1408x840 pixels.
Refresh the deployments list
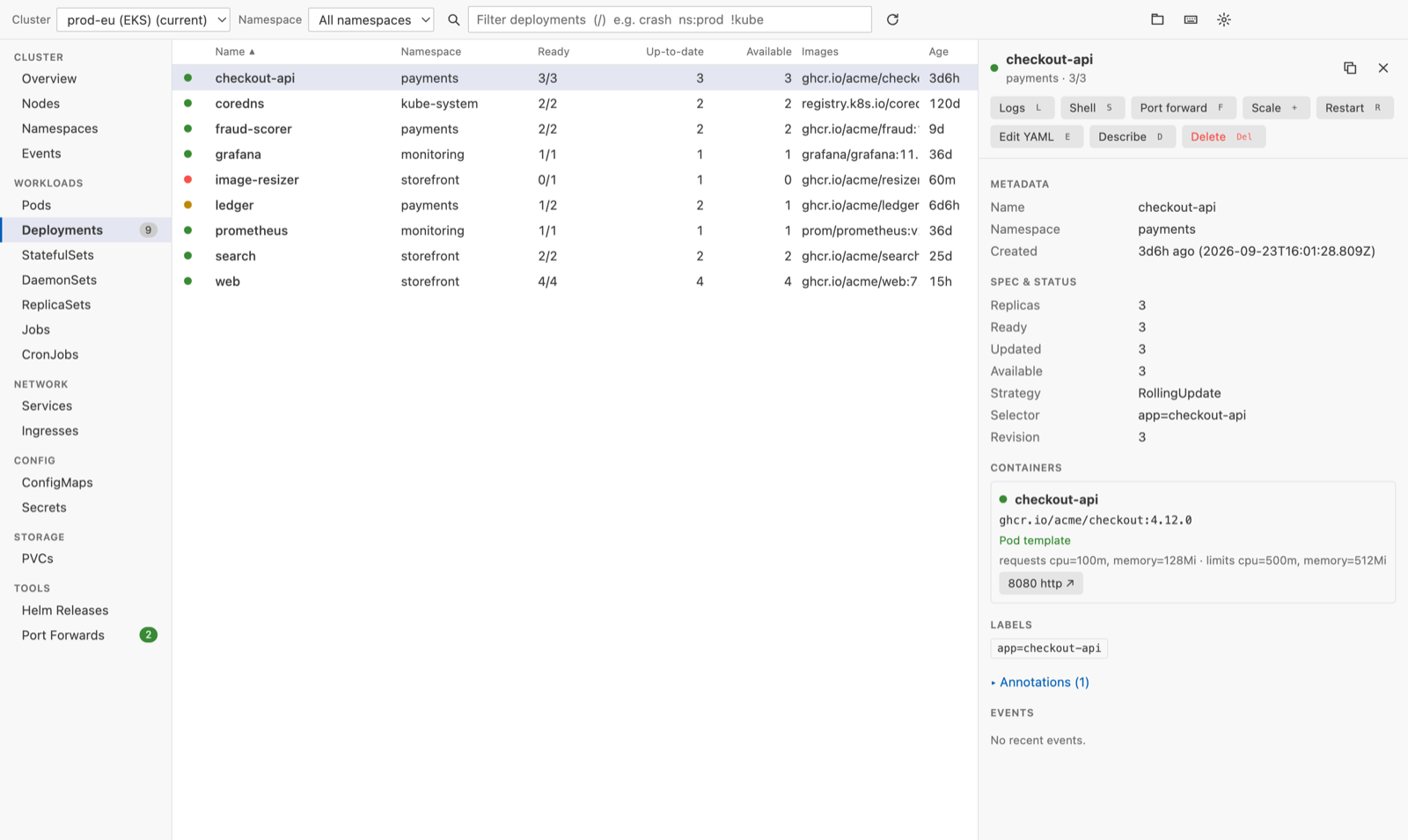892,19
